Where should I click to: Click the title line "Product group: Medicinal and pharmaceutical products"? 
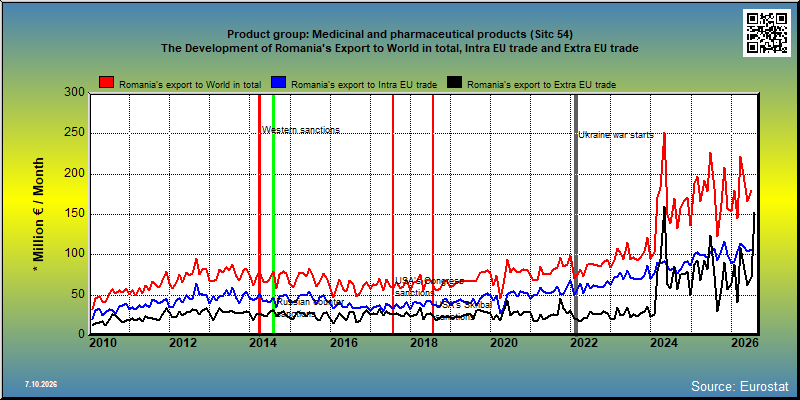(x=400, y=34)
